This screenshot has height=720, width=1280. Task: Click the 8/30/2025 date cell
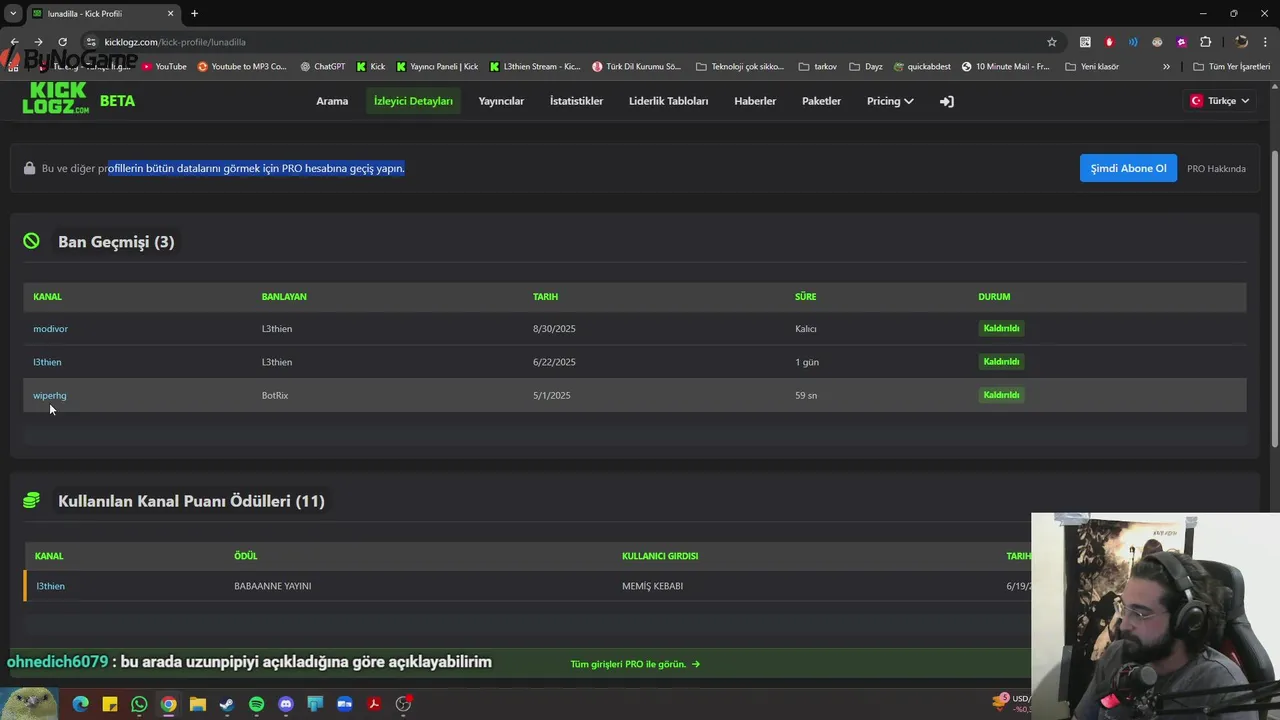point(554,329)
